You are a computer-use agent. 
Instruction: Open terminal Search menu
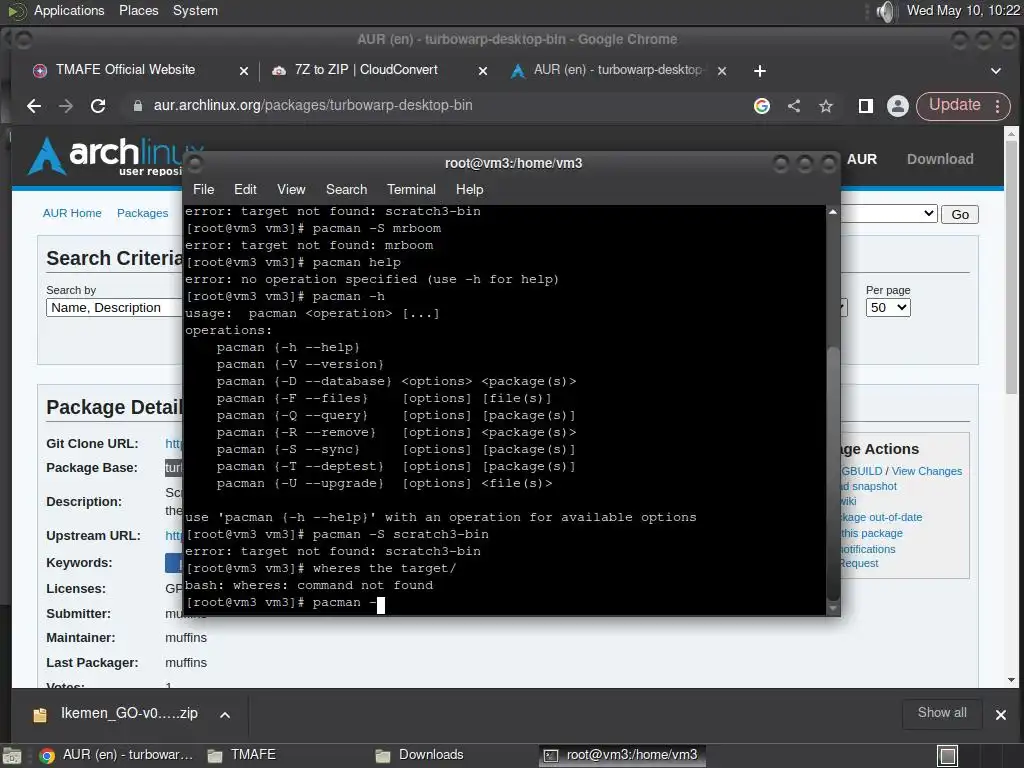click(346, 189)
